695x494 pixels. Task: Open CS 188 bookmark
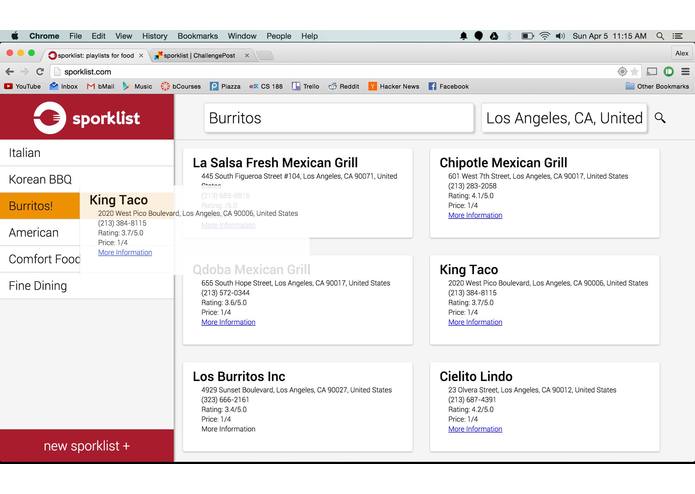click(266, 86)
